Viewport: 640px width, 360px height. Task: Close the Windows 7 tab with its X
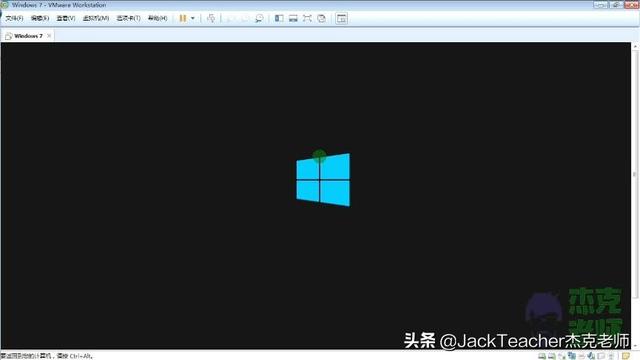(x=49, y=36)
